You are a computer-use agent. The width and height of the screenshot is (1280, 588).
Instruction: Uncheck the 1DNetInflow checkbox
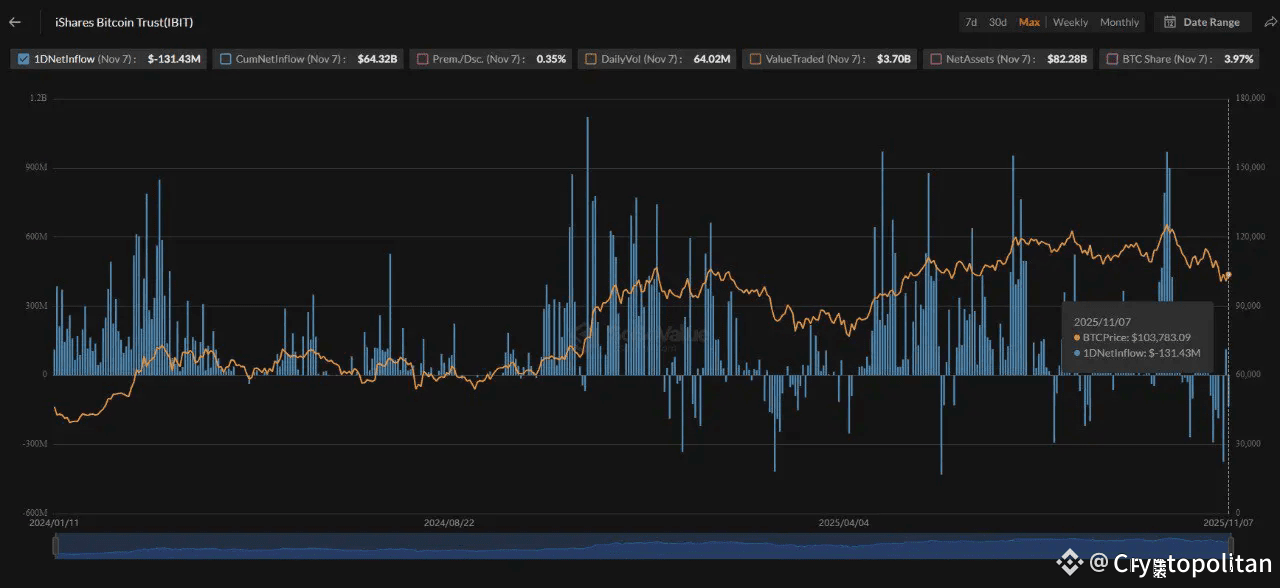pos(24,59)
